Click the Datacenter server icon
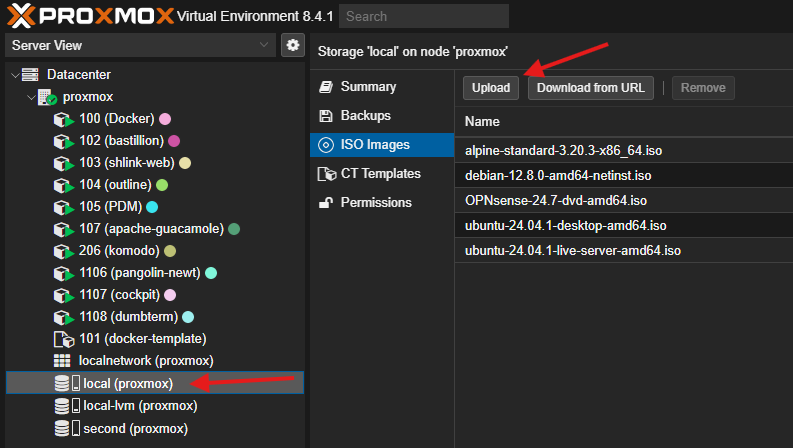Image resolution: width=793 pixels, height=448 pixels. point(30,75)
